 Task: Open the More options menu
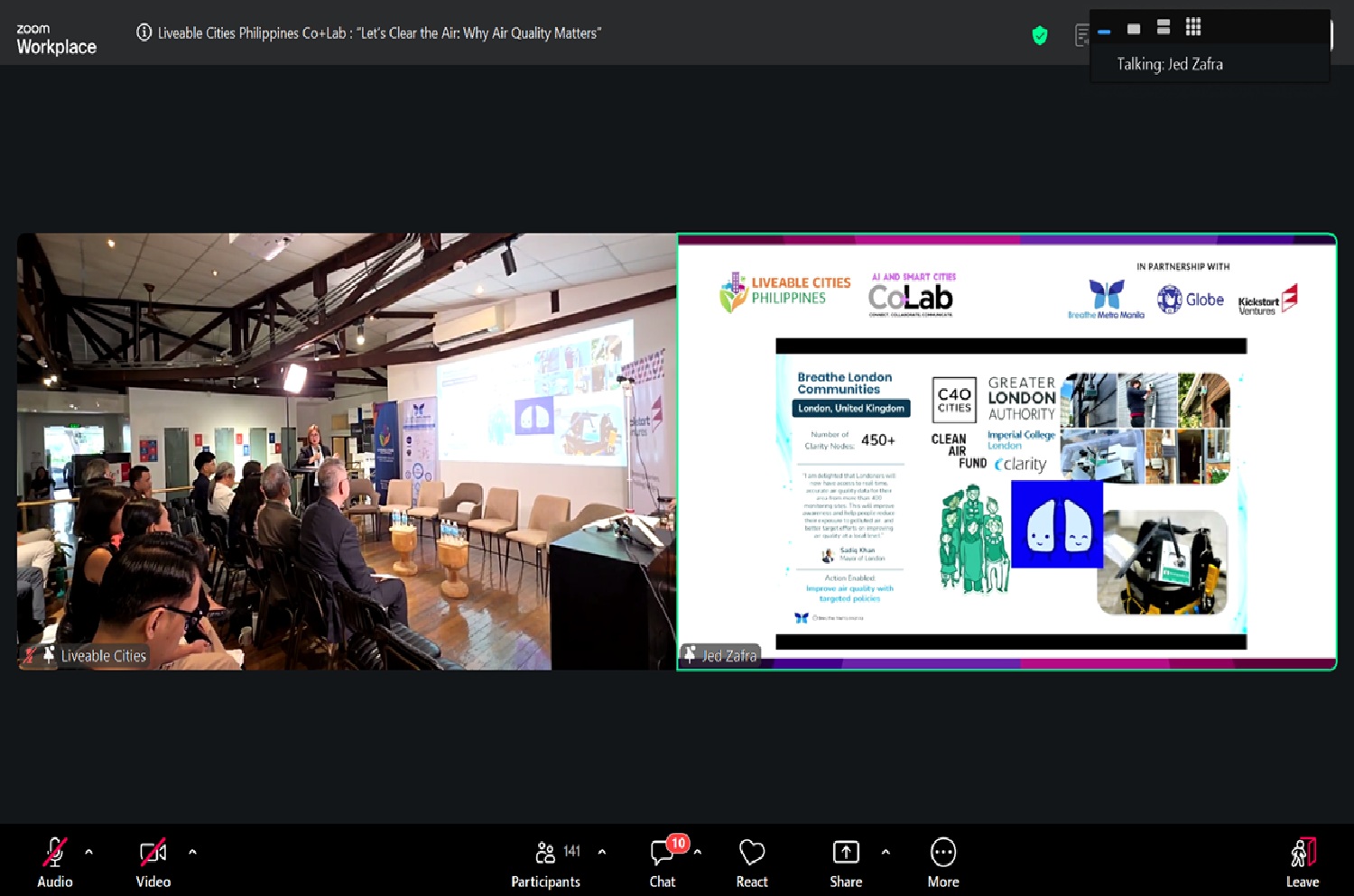tap(943, 862)
